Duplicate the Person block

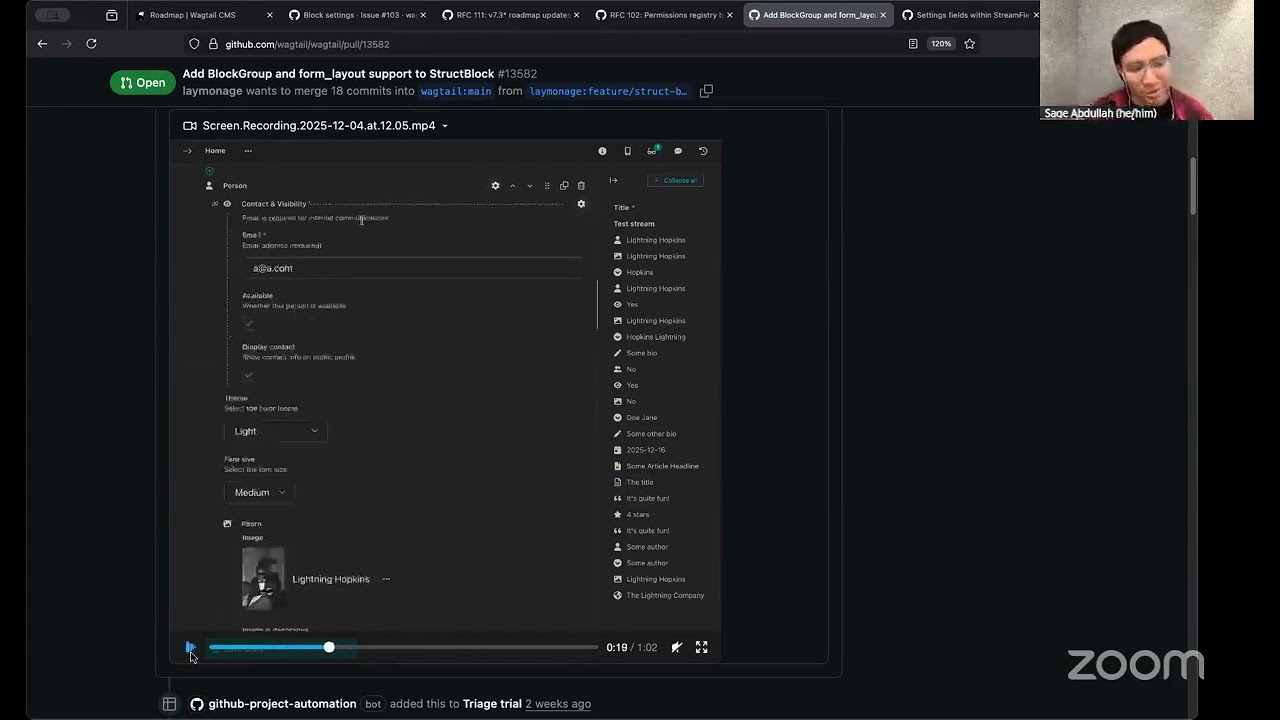564,186
